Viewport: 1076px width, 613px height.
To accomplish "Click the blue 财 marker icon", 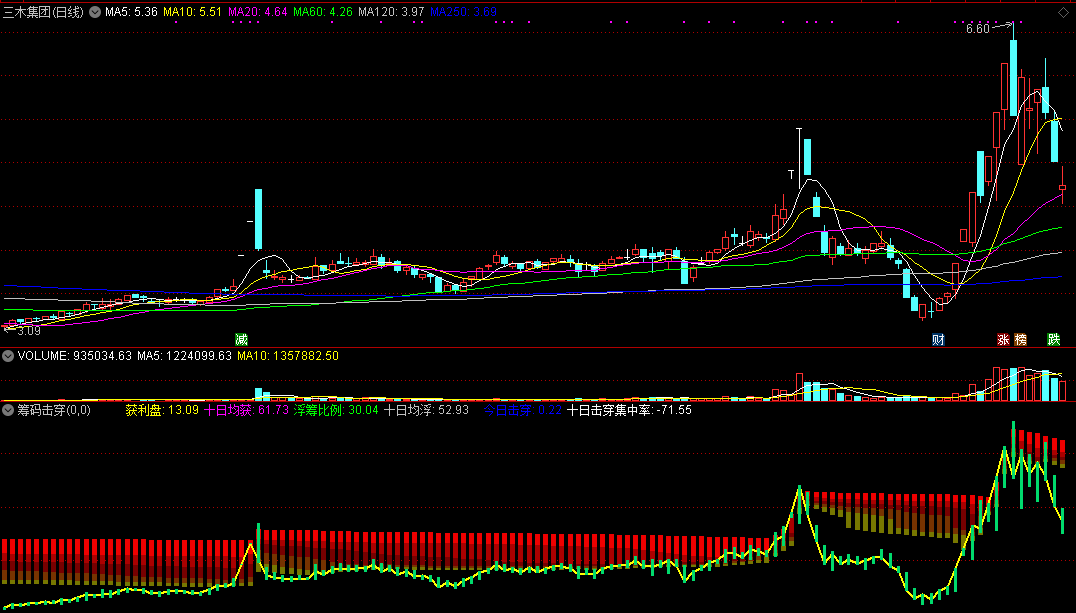I will pos(938,339).
